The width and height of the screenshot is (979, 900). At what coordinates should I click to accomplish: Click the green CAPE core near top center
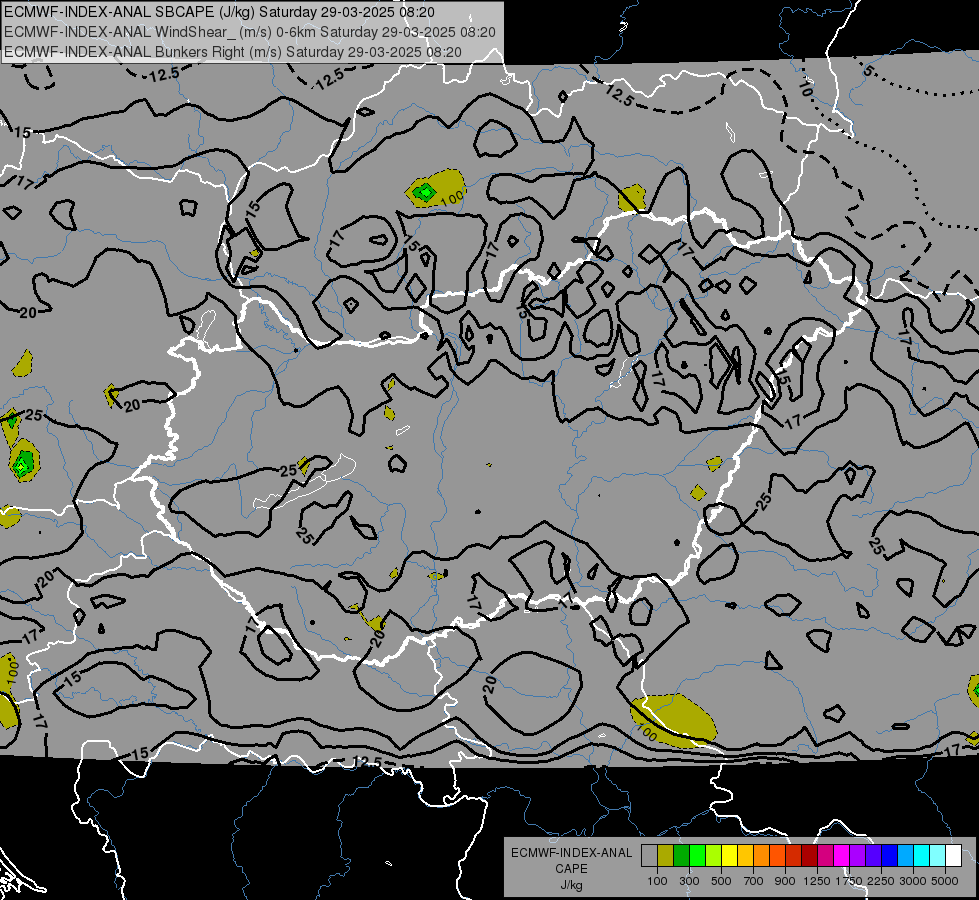[425, 192]
